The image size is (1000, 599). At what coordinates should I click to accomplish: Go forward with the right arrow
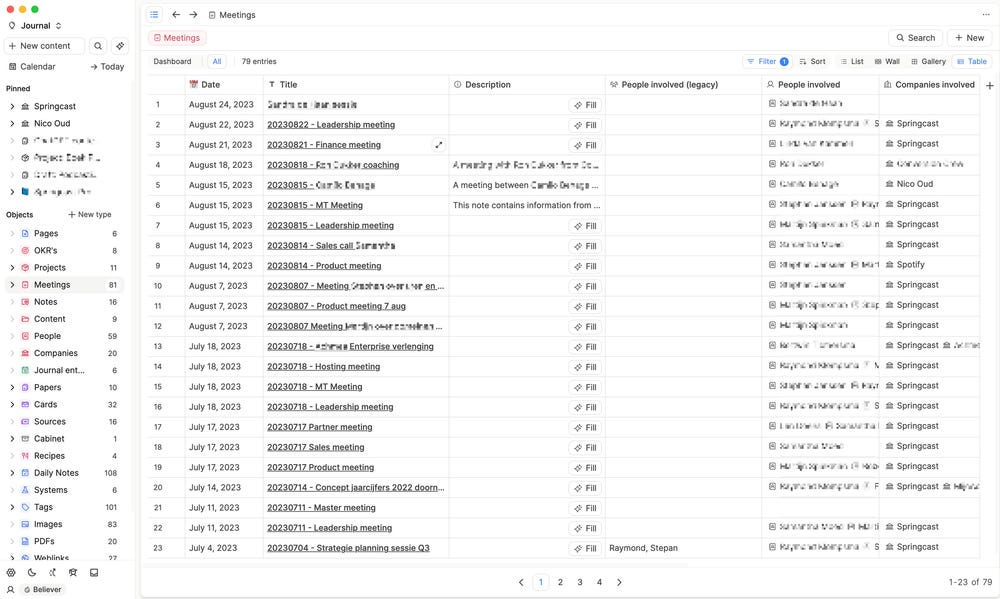193,15
